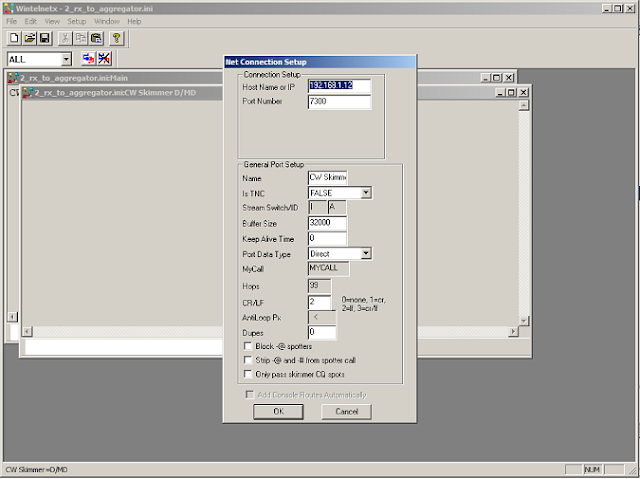This screenshot has width=640, height=479.
Task: Click the connect ports toolbar icon
Action: click(88, 59)
